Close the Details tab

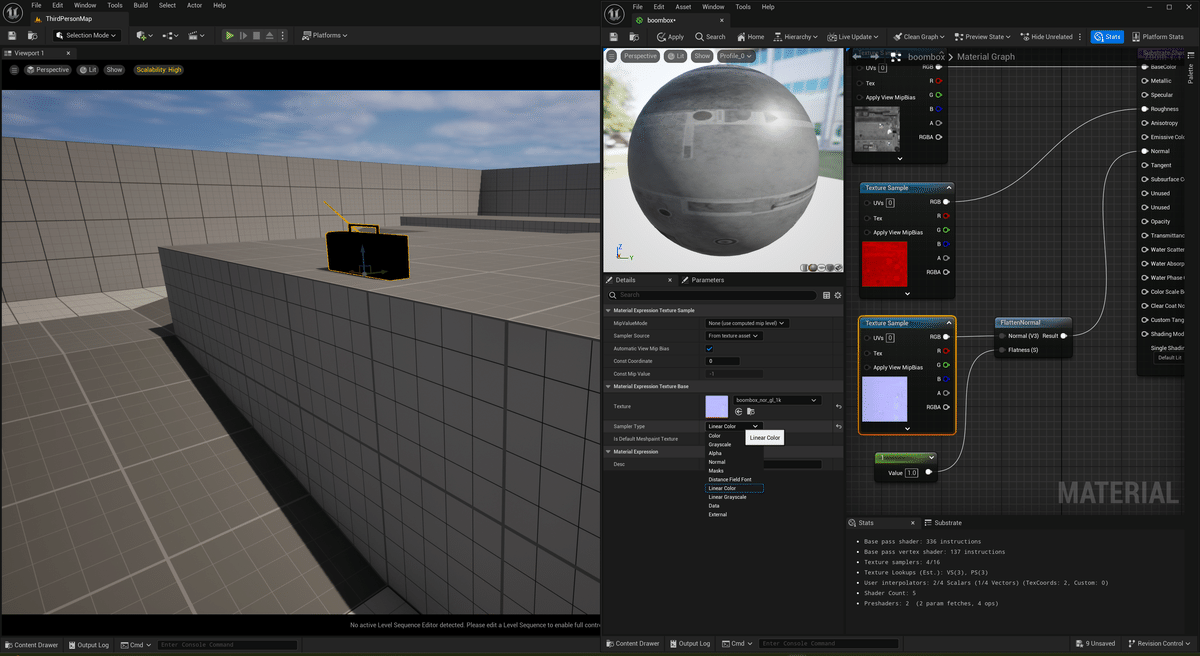click(668, 280)
